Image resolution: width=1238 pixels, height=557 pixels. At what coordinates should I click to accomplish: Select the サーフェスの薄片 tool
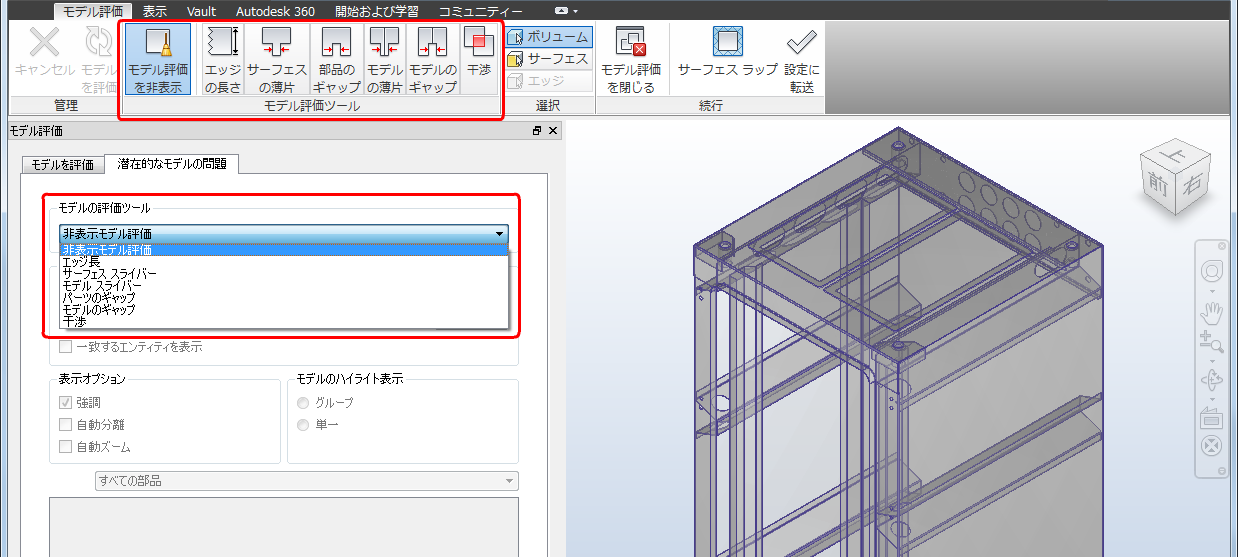tap(276, 59)
